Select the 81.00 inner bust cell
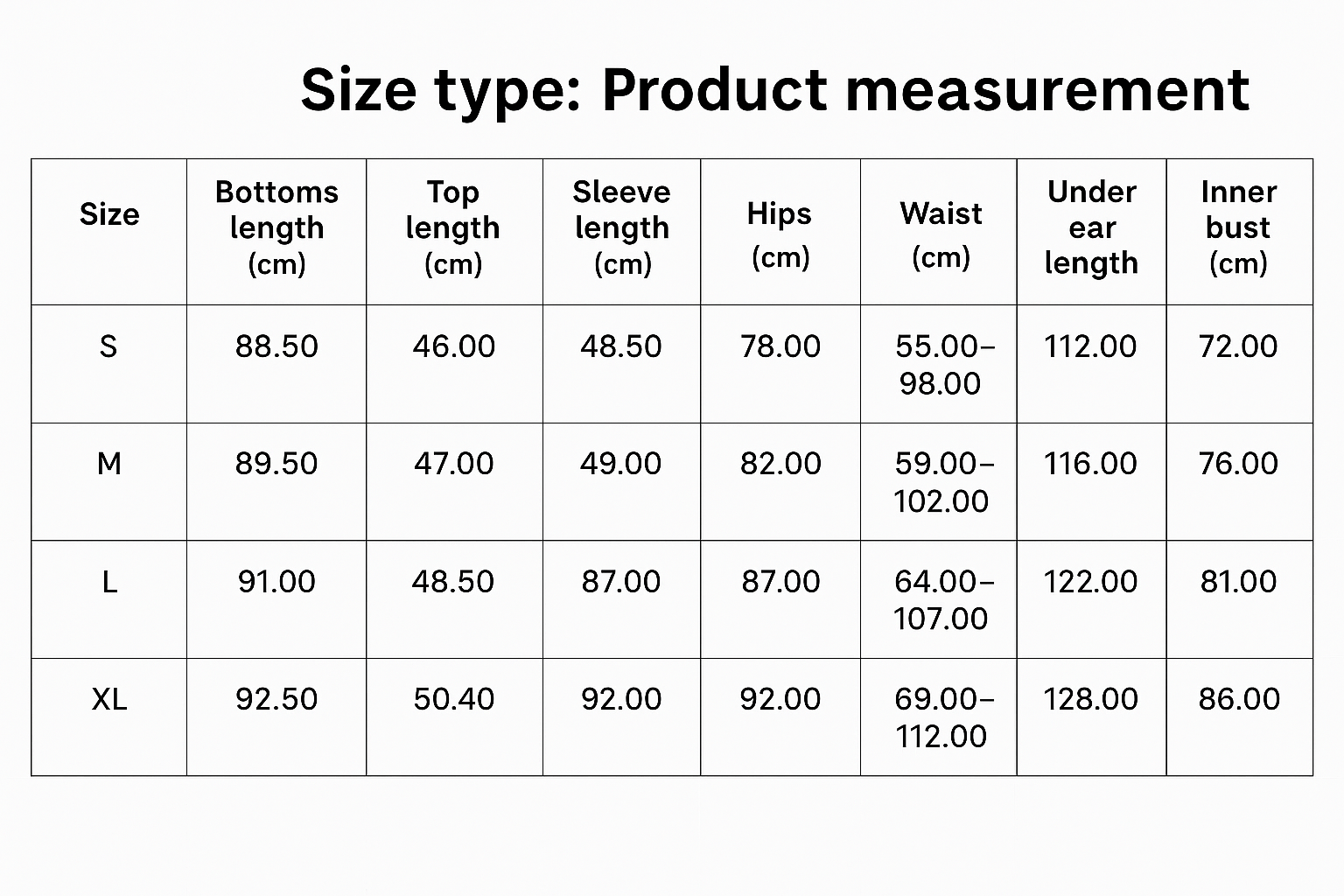The height and width of the screenshot is (896, 1344). (x=1238, y=582)
